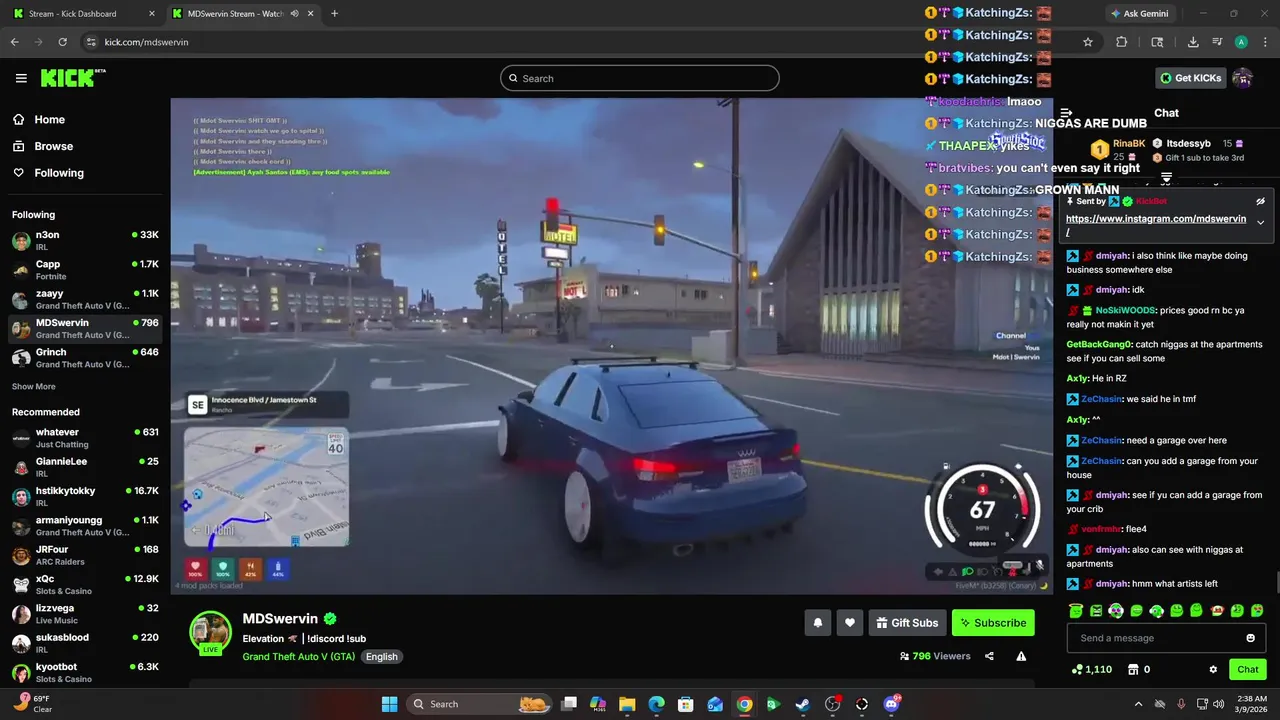
Task: Click RinaBK top gifter name
Action: coord(1129,143)
